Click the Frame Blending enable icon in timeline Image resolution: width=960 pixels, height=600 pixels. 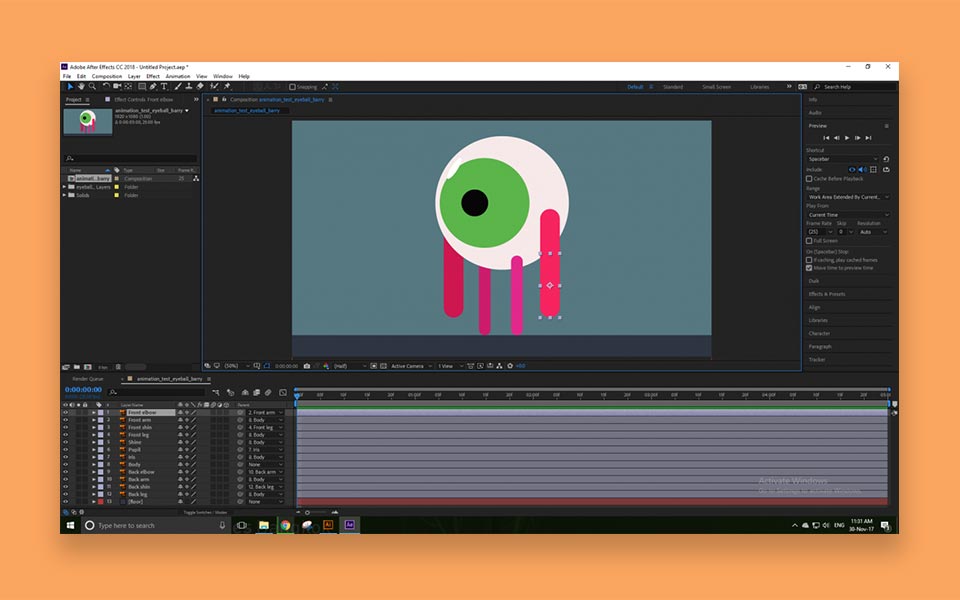pyautogui.click(x=257, y=392)
